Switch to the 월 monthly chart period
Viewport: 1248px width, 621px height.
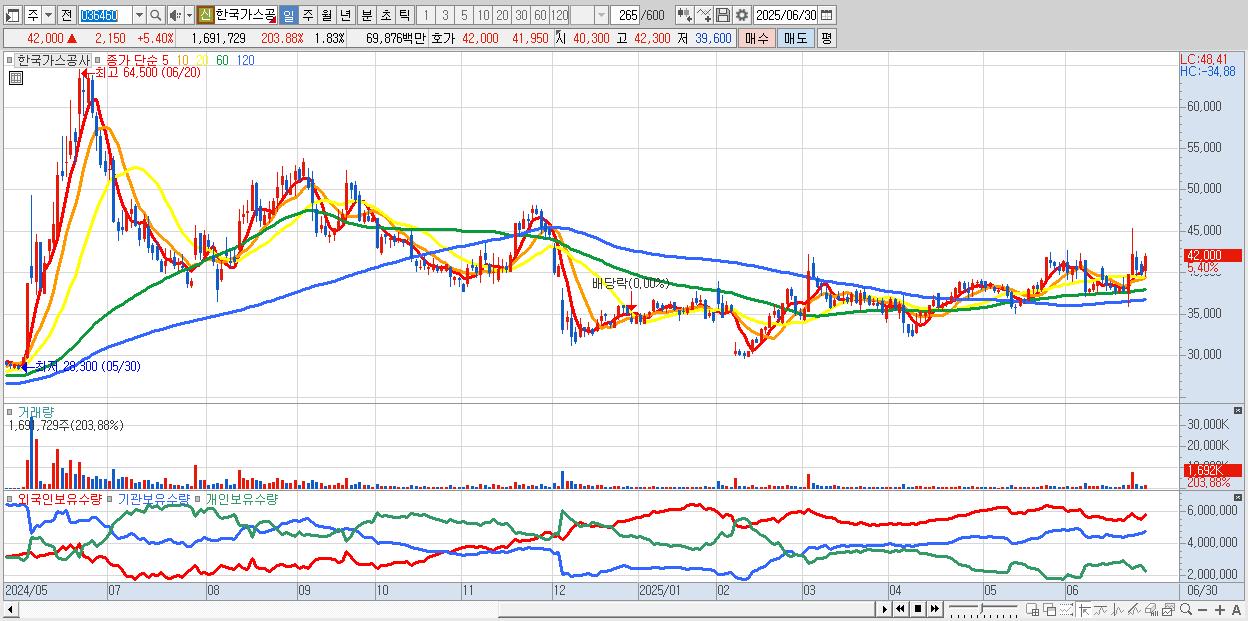[327, 15]
